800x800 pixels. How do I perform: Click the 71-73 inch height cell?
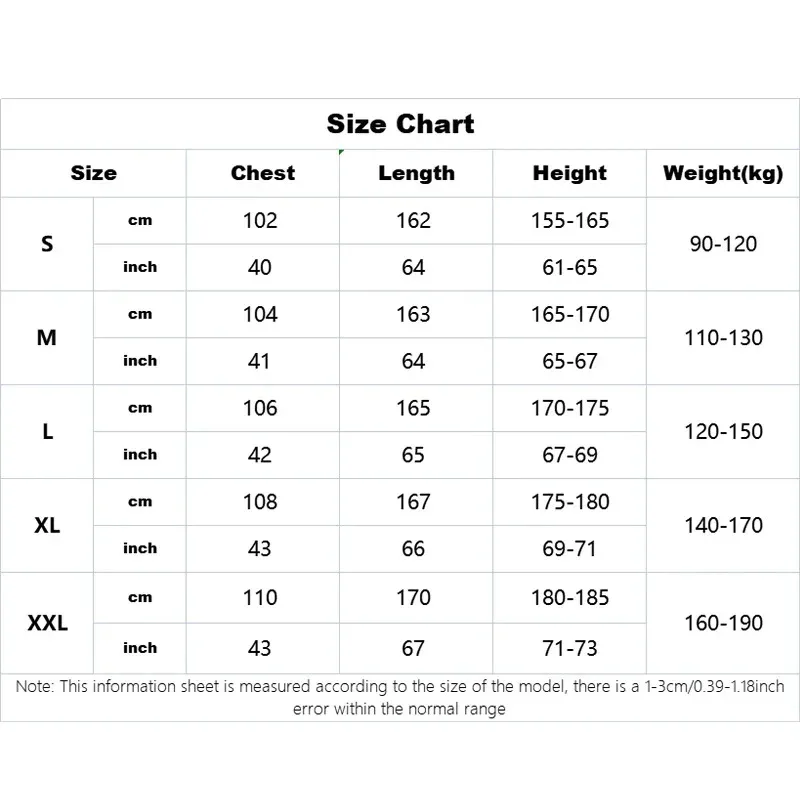[570, 648]
